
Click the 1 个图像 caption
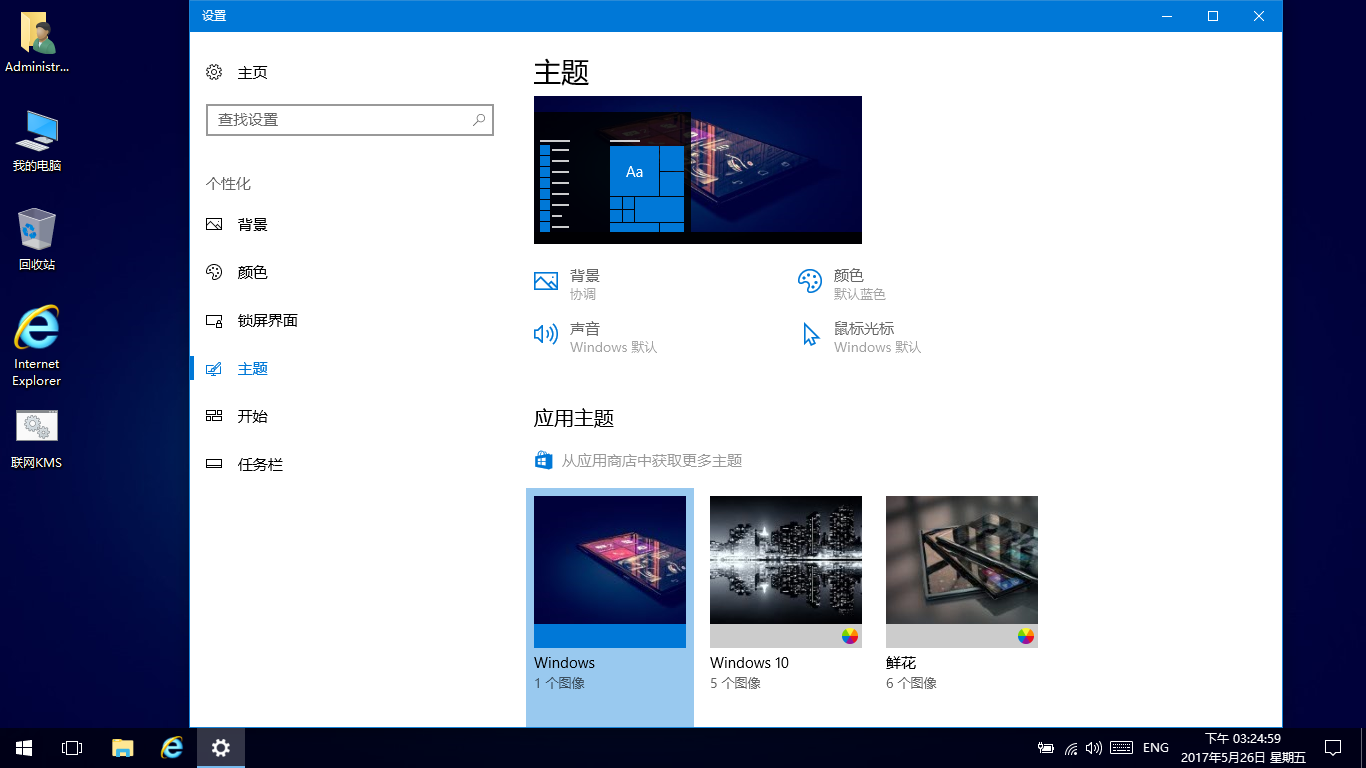tap(559, 683)
